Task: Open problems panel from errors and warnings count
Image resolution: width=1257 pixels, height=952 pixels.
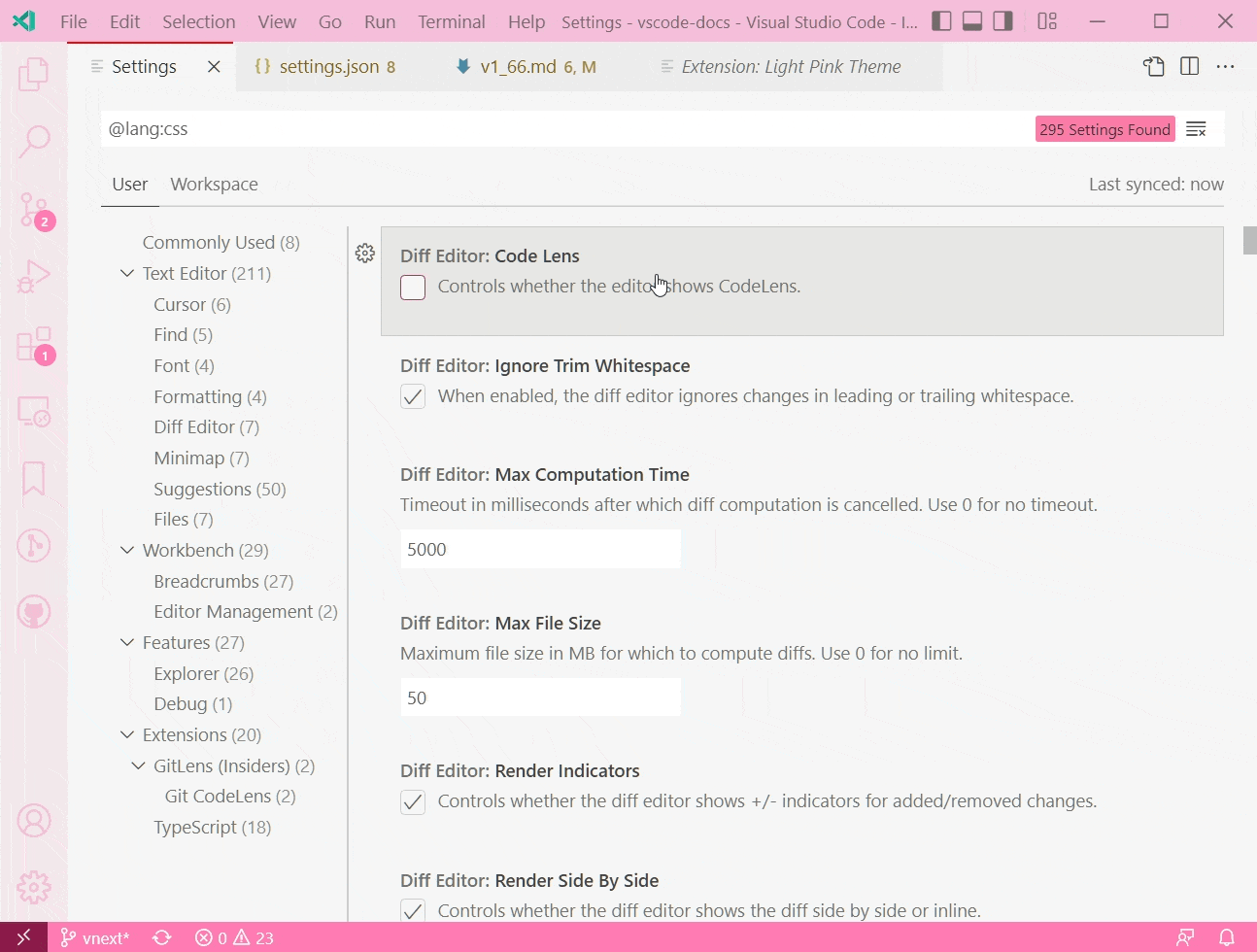Action: [234, 937]
